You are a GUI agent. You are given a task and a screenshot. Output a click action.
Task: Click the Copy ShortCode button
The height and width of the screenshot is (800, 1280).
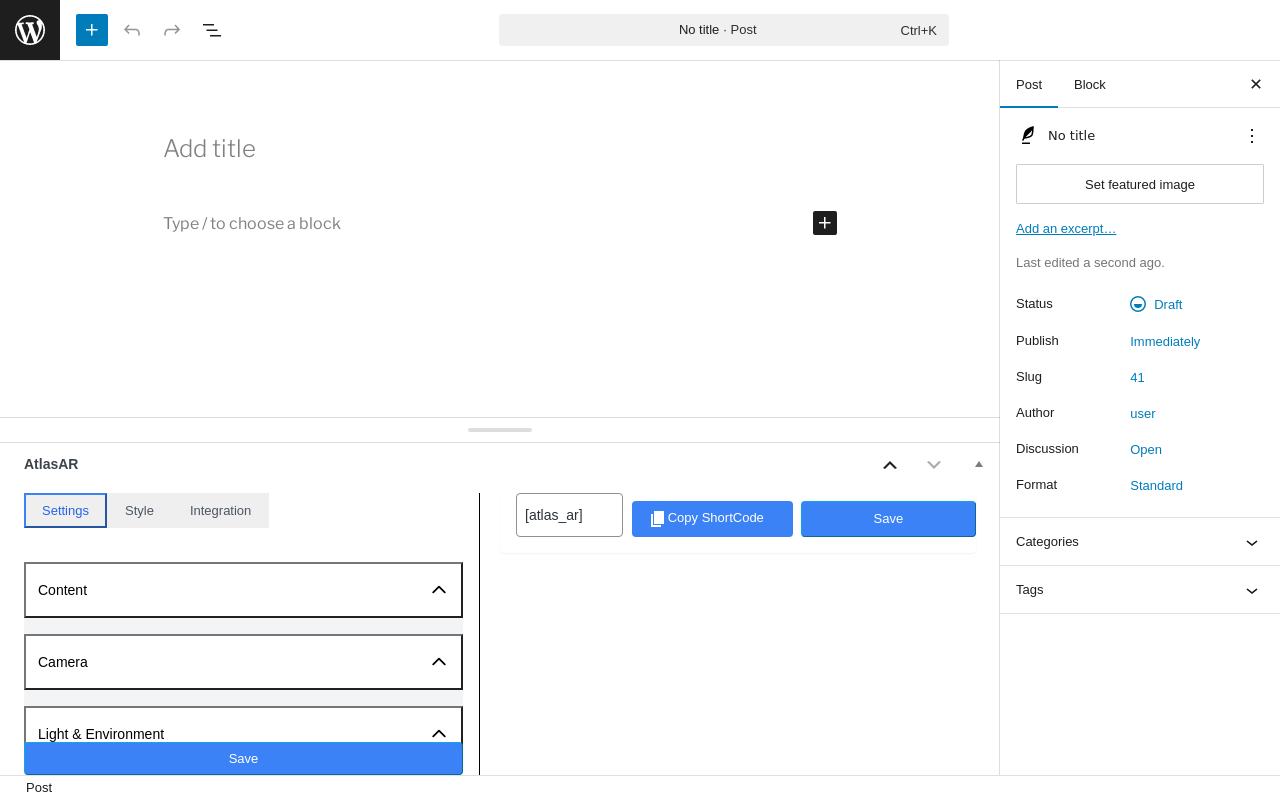pos(712,518)
